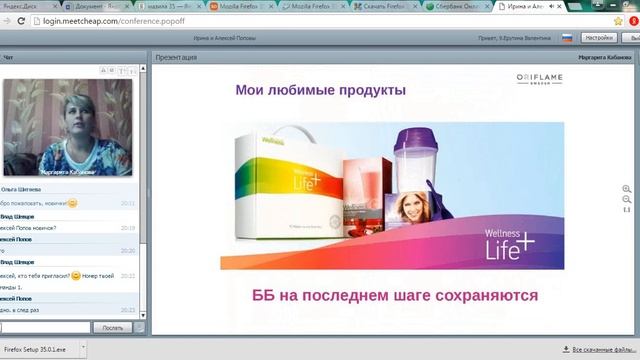Zoom out of the presentation slide
640x360 pixels.
627,199
